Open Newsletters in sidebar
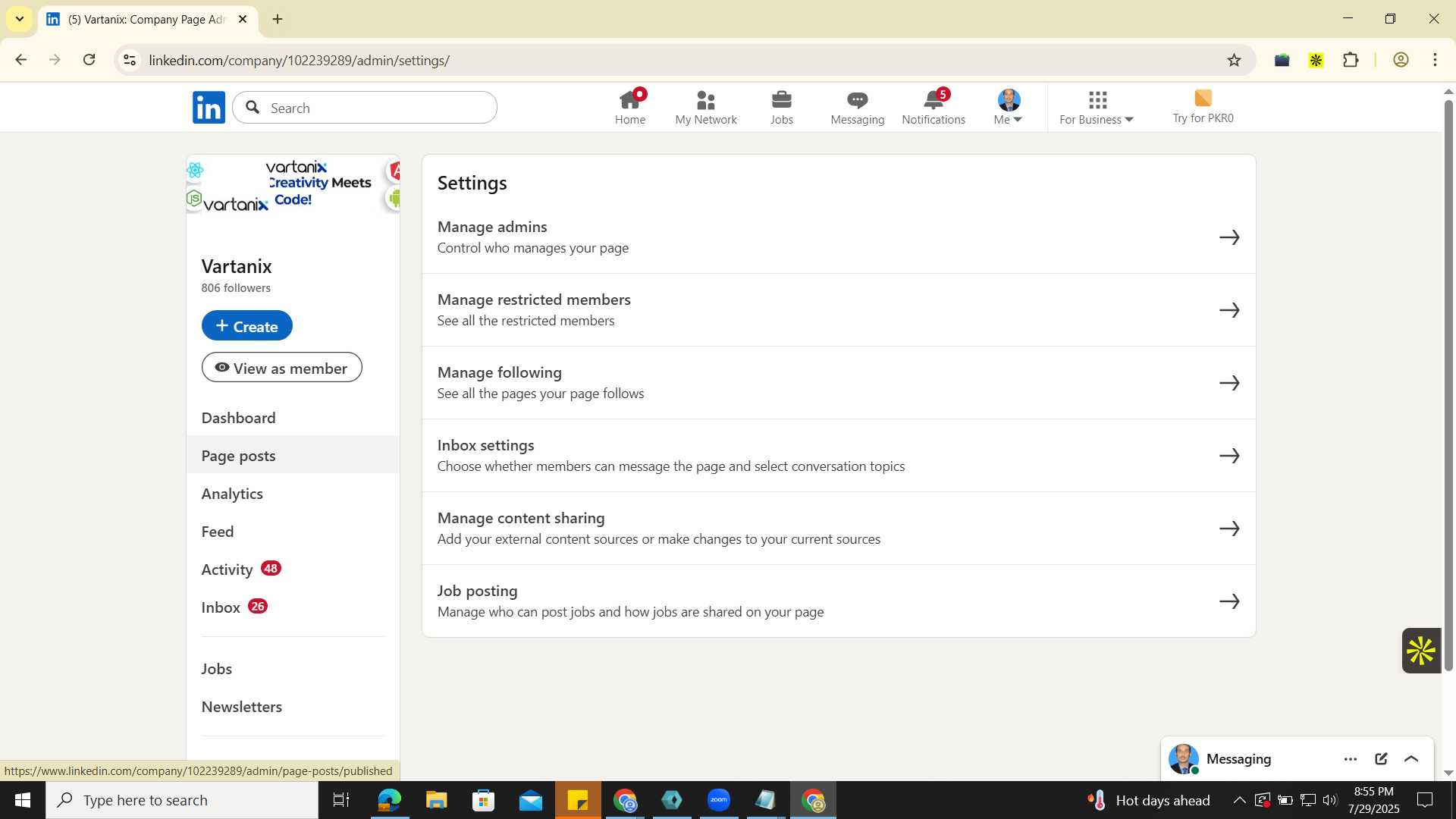Image resolution: width=1456 pixels, height=819 pixels. [293, 707]
